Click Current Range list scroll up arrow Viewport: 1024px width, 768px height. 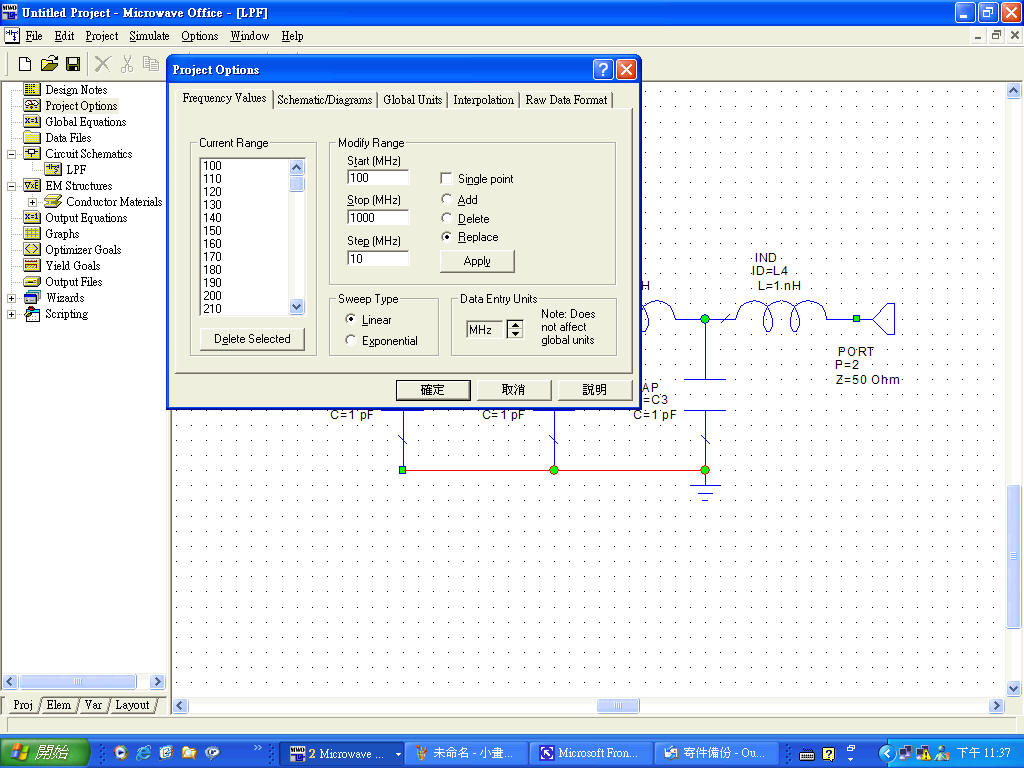coord(296,167)
